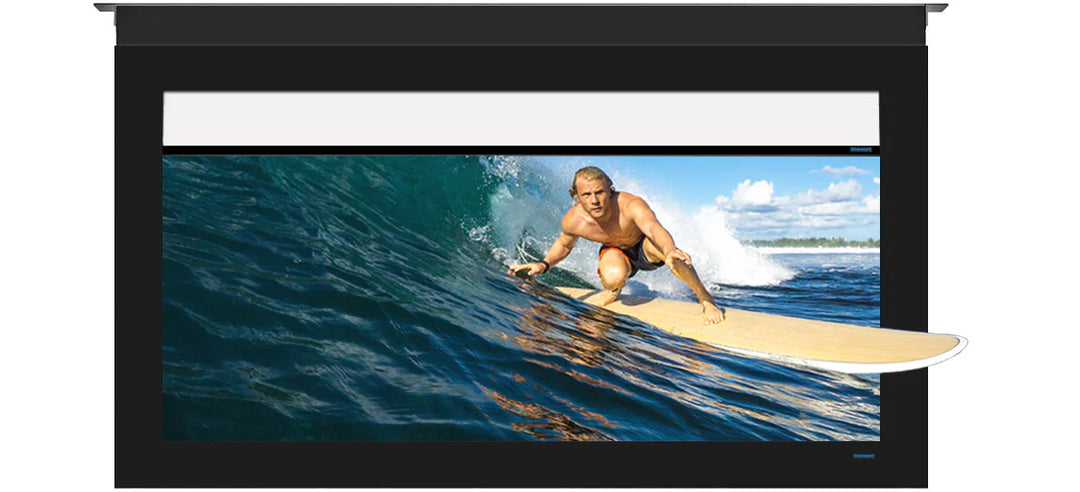
Task: Click the left mounting flange of housing
Action: [x=105, y=8]
